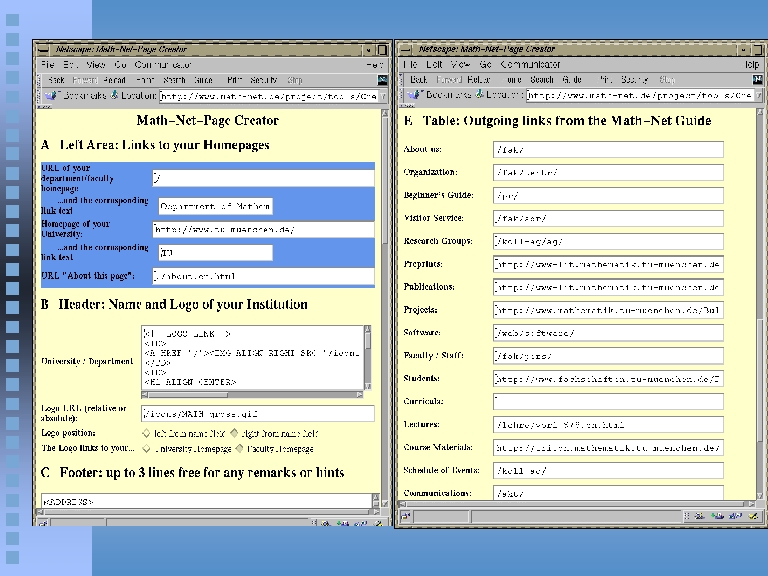Click the Bookmarks icon in left window
The image size is (768, 576).
coord(51,96)
